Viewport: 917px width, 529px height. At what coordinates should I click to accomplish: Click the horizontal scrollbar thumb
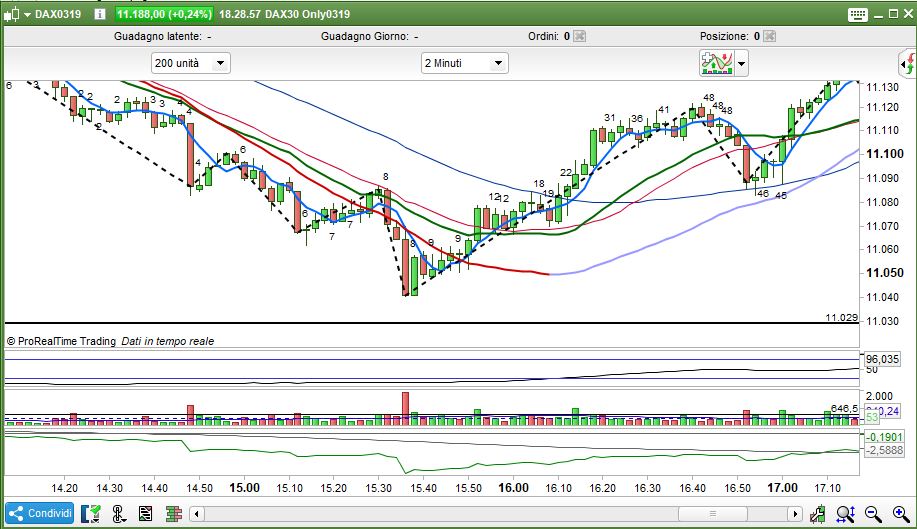pos(712,514)
